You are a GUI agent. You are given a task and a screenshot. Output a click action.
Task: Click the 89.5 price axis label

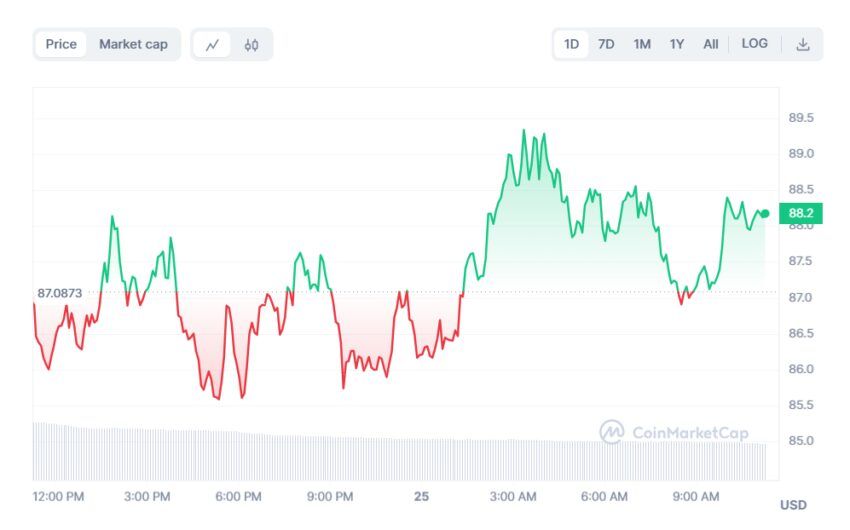click(801, 118)
